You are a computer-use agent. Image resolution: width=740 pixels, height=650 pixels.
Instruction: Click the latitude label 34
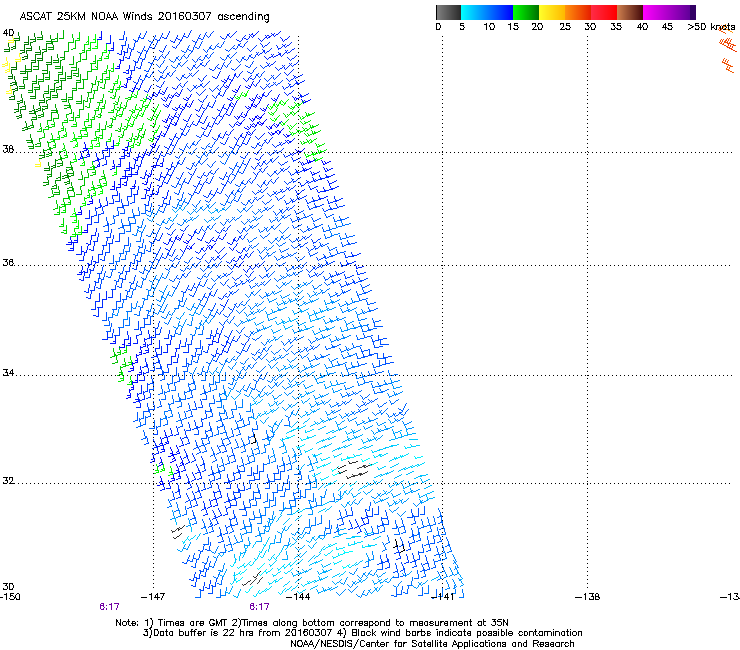click(x=8, y=373)
